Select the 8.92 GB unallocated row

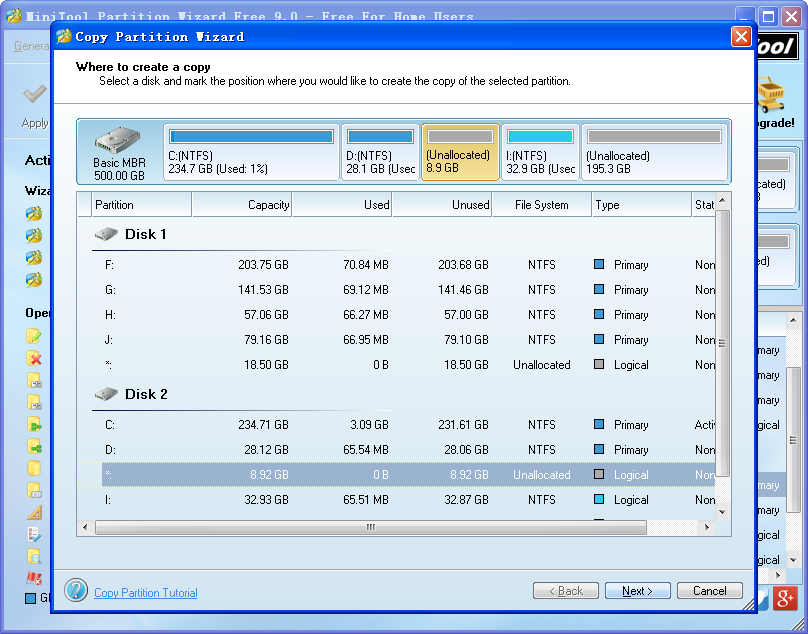[x=396, y=475]
